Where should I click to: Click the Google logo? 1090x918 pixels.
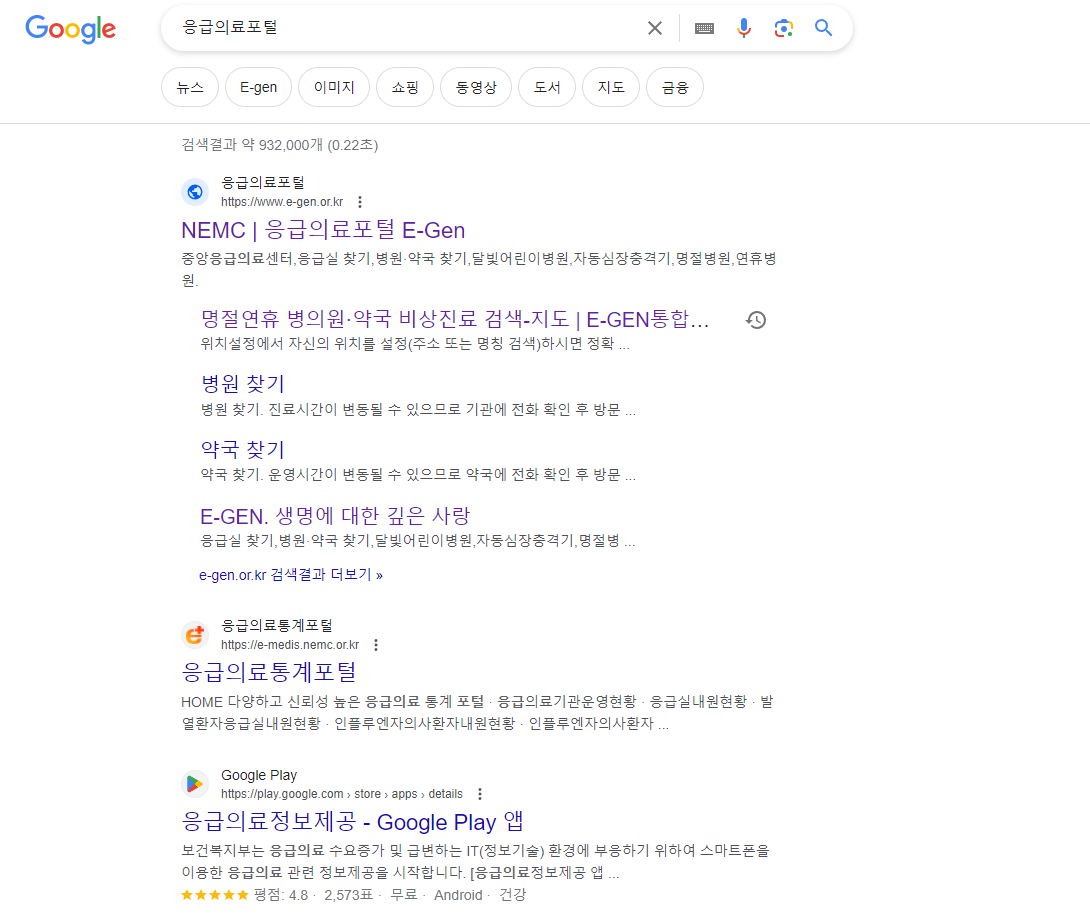pos(70,29)
